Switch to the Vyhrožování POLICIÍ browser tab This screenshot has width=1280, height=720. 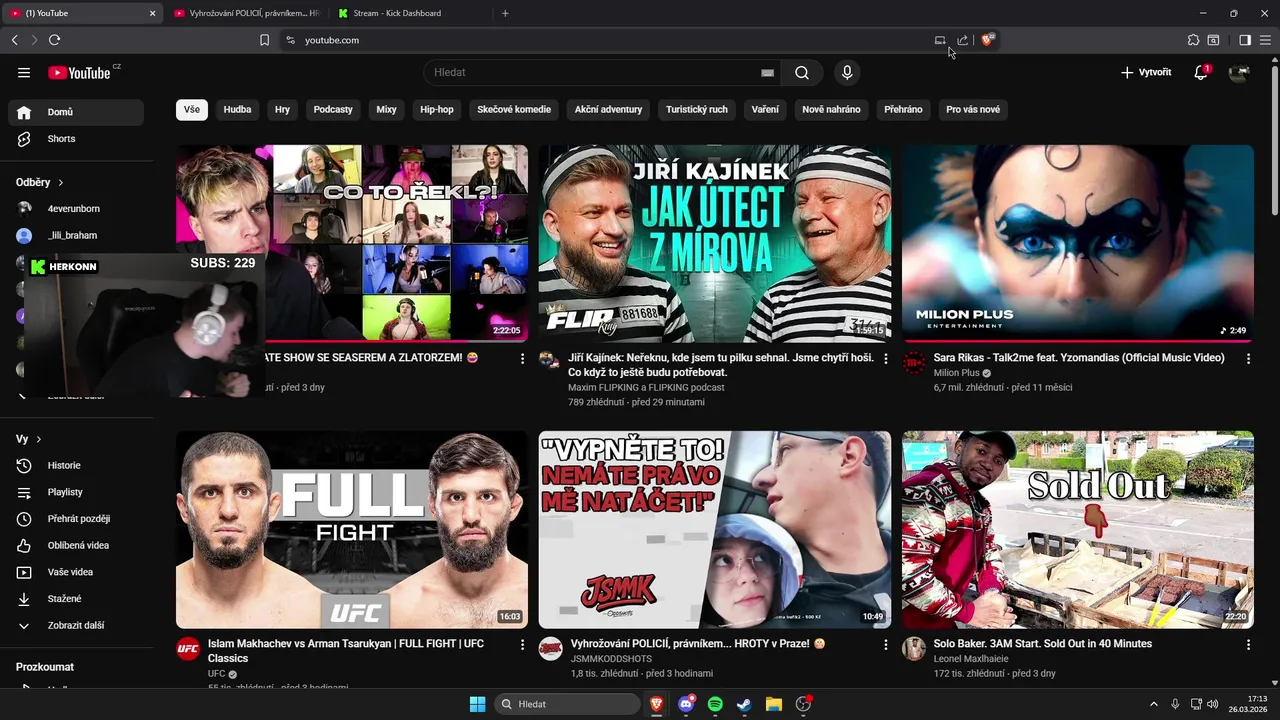pos(246,13)
